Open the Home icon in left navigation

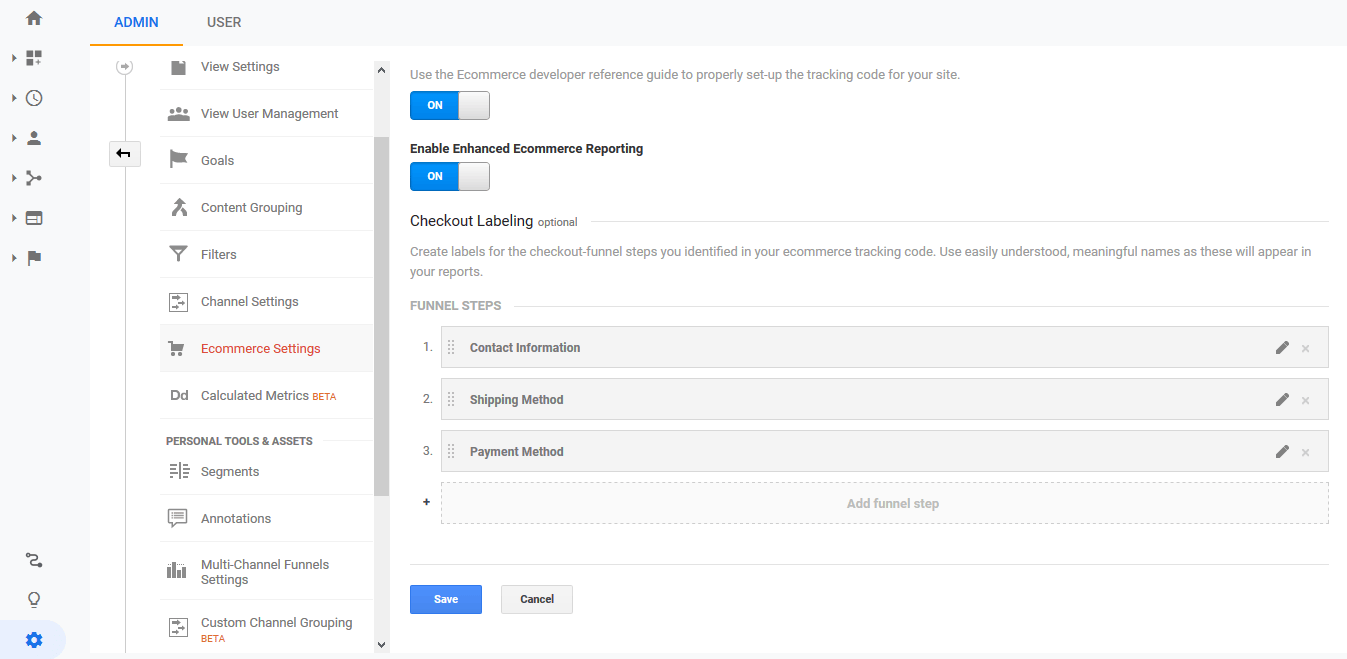point(33,17)
